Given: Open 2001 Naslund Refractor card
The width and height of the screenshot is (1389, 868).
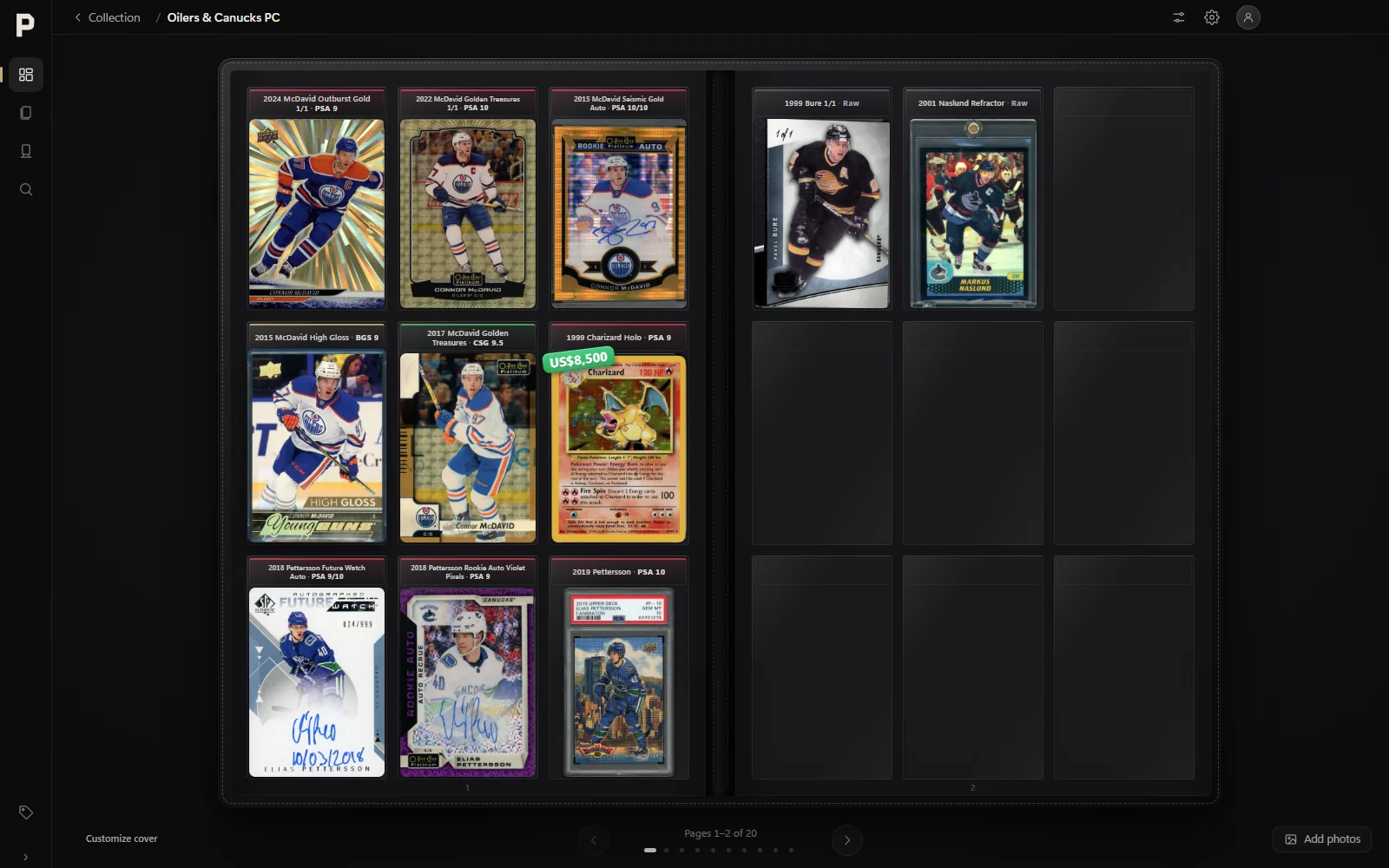Looking at the screenshot, I should point(973,214).
